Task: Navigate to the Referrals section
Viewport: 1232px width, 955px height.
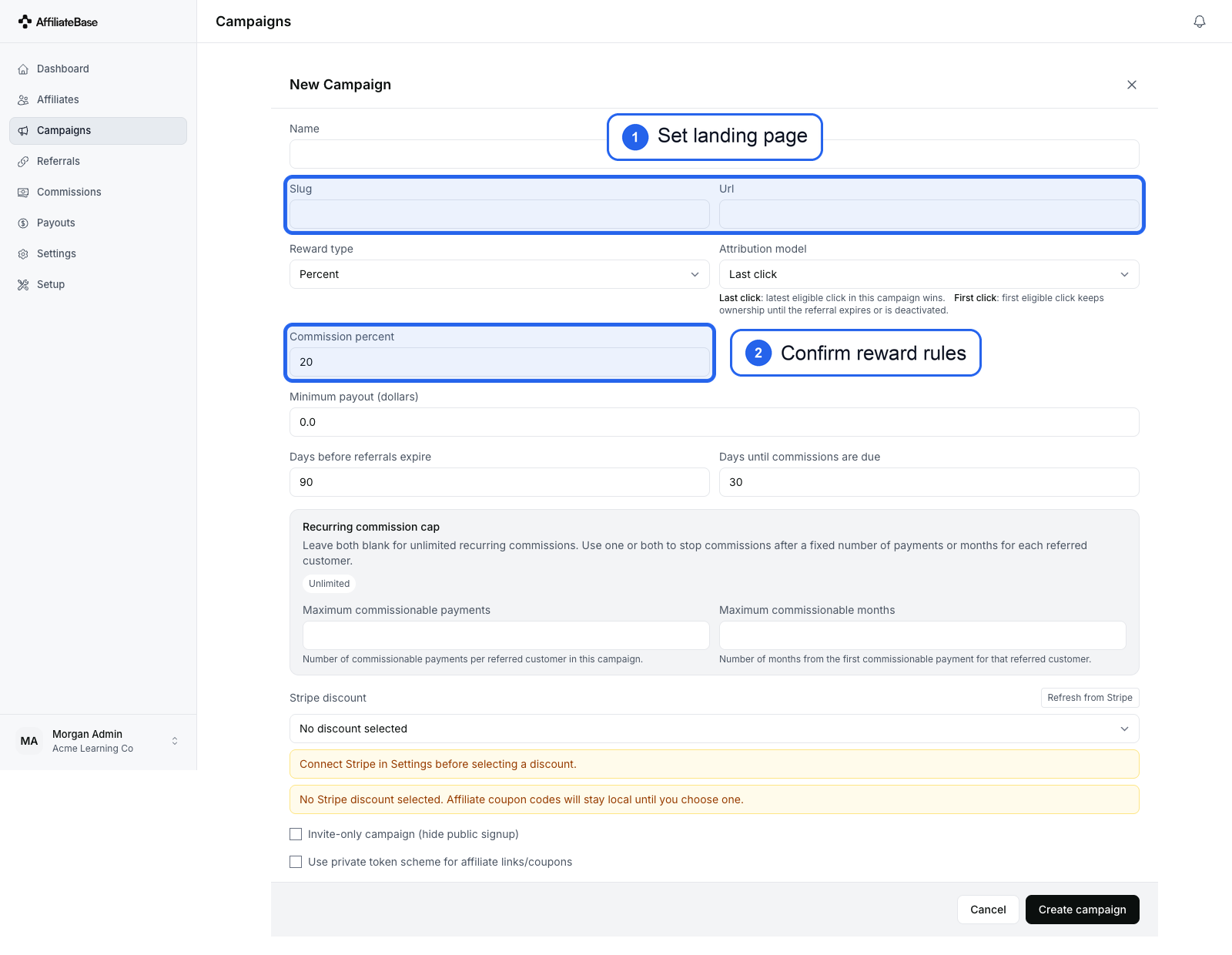Action: pos(98,161)
